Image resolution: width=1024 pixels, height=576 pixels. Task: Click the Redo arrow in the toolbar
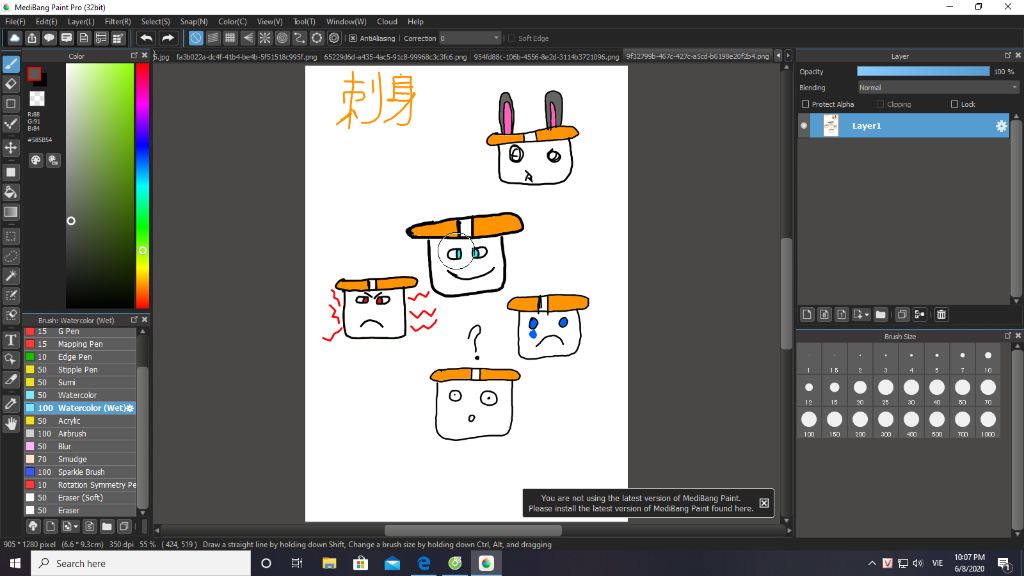point(168,38)
